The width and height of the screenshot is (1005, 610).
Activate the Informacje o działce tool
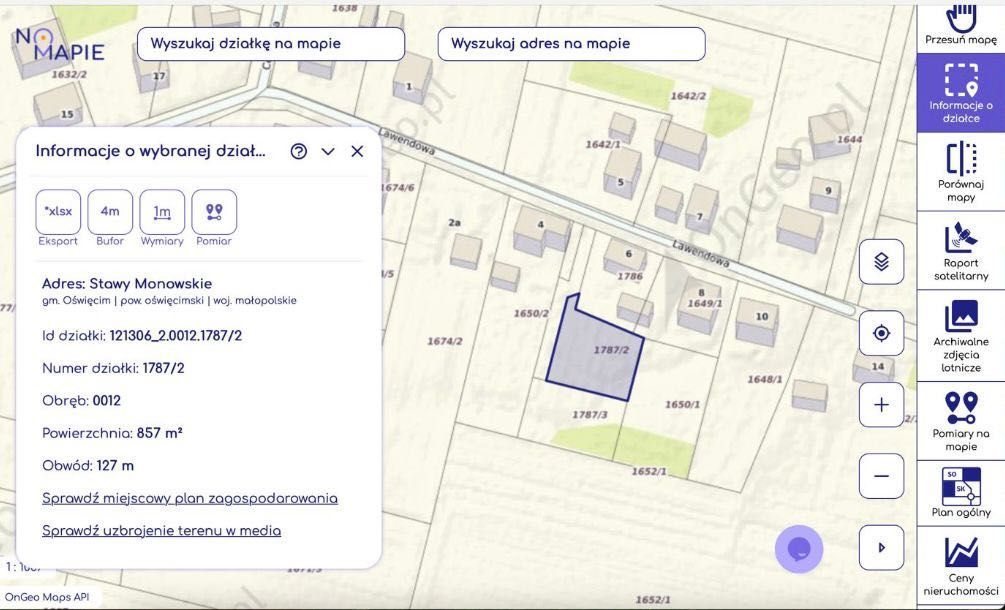click(x=960, y=93)
